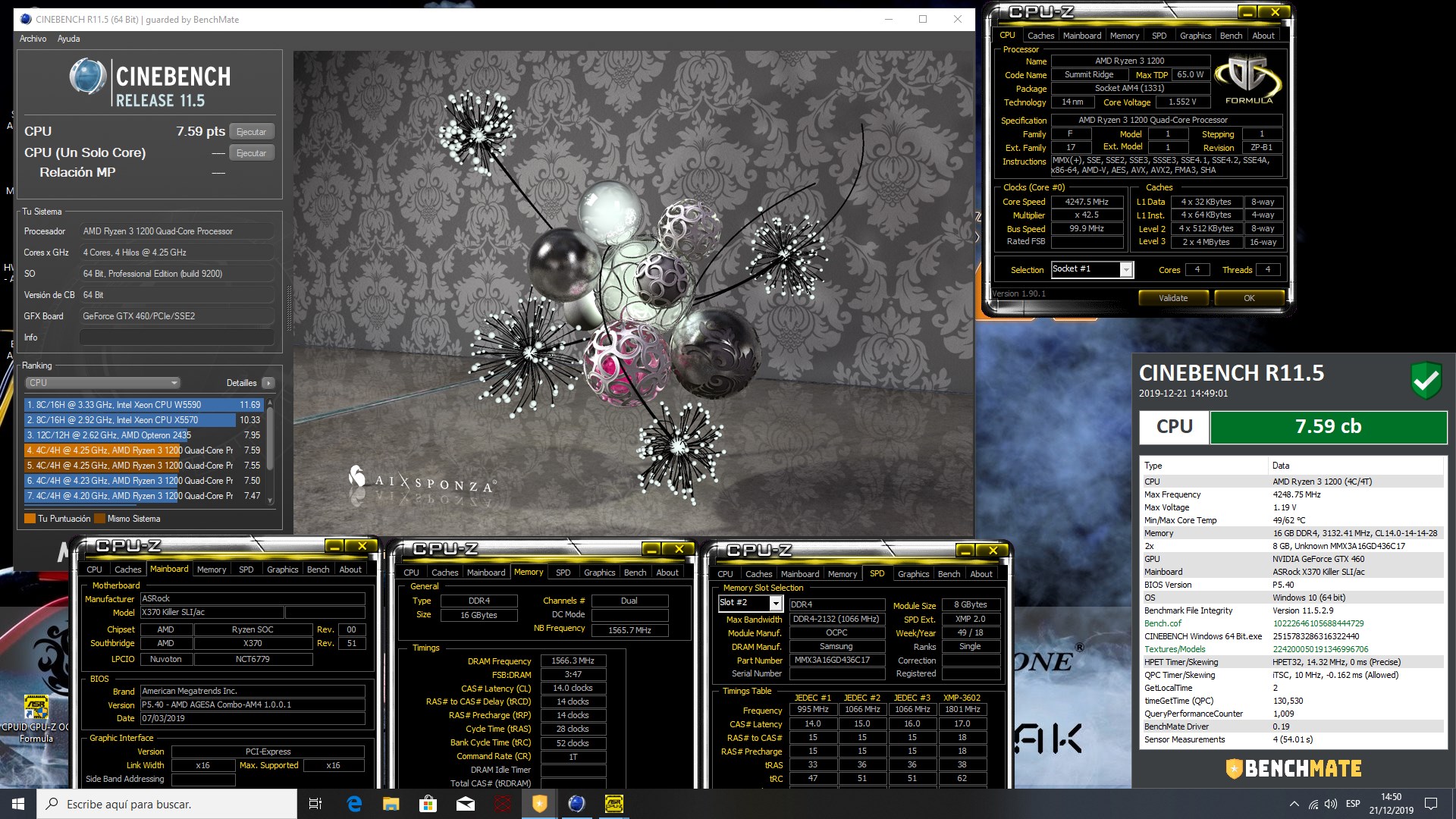Viewport: 1456px width, 819px height.
Task: Run the single-core test with Ejecutar
Action: (251, 153)
